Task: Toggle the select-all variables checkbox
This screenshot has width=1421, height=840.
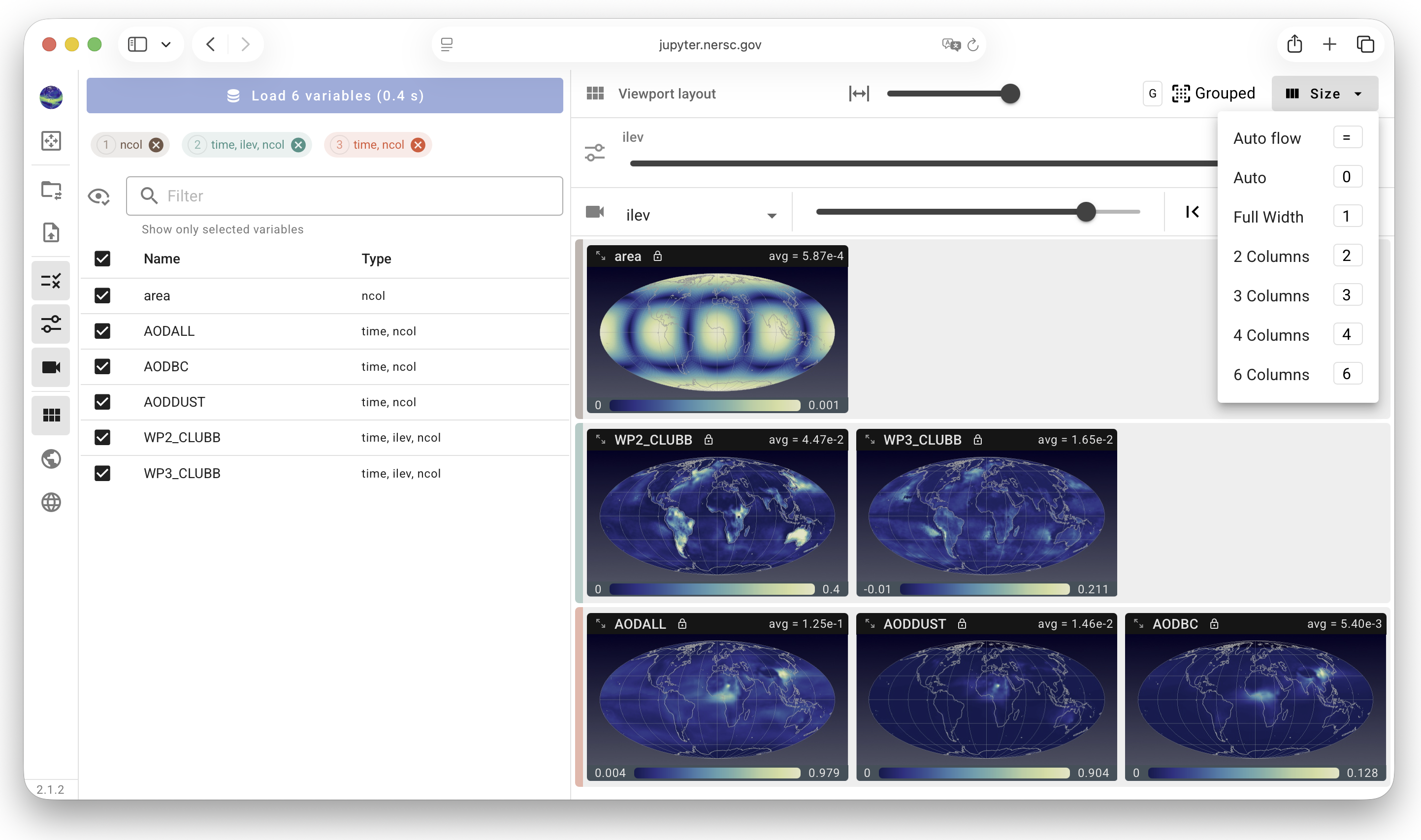Action: pos(102,258)
